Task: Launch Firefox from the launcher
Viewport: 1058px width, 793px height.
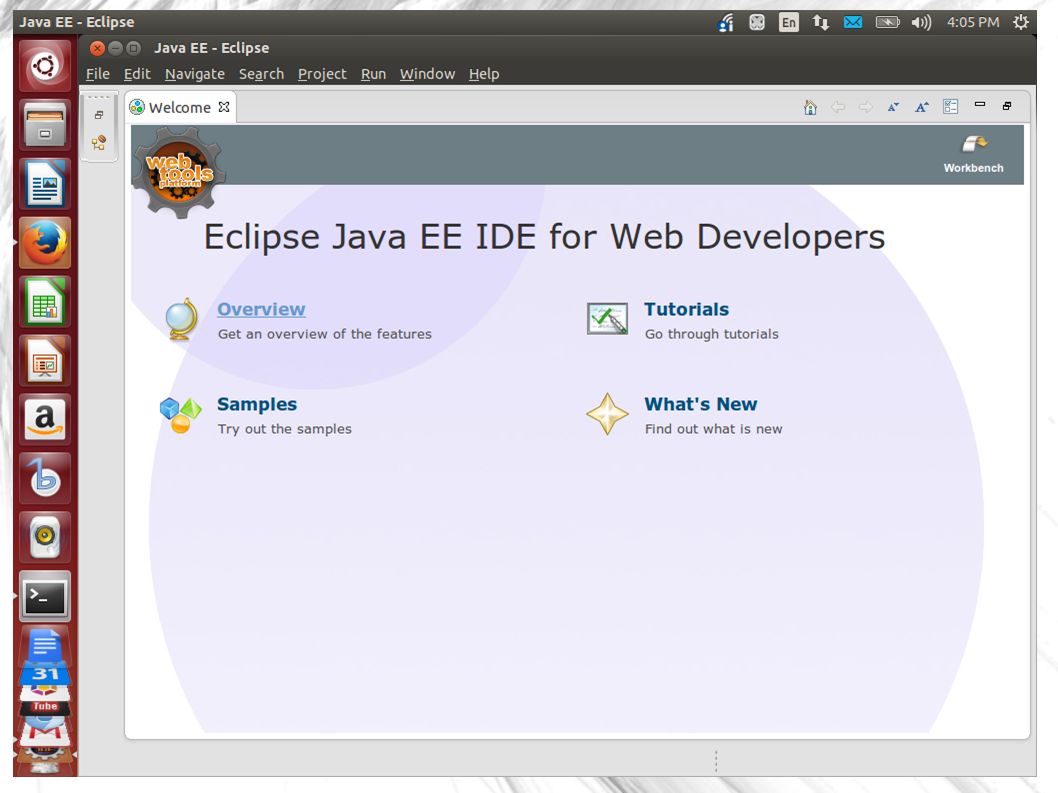Action: coord(45,243)
